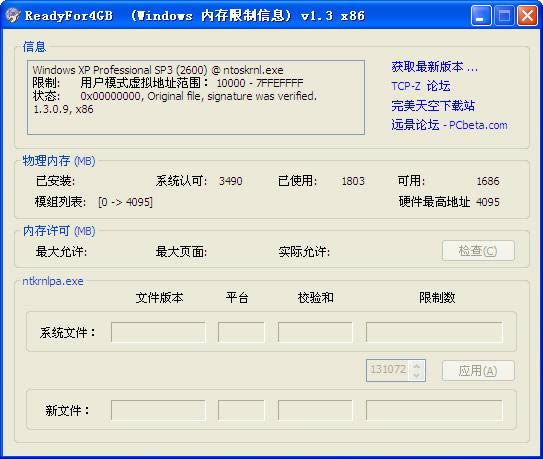Click the 新文件 限制数 field

click(x=434, y=411)
